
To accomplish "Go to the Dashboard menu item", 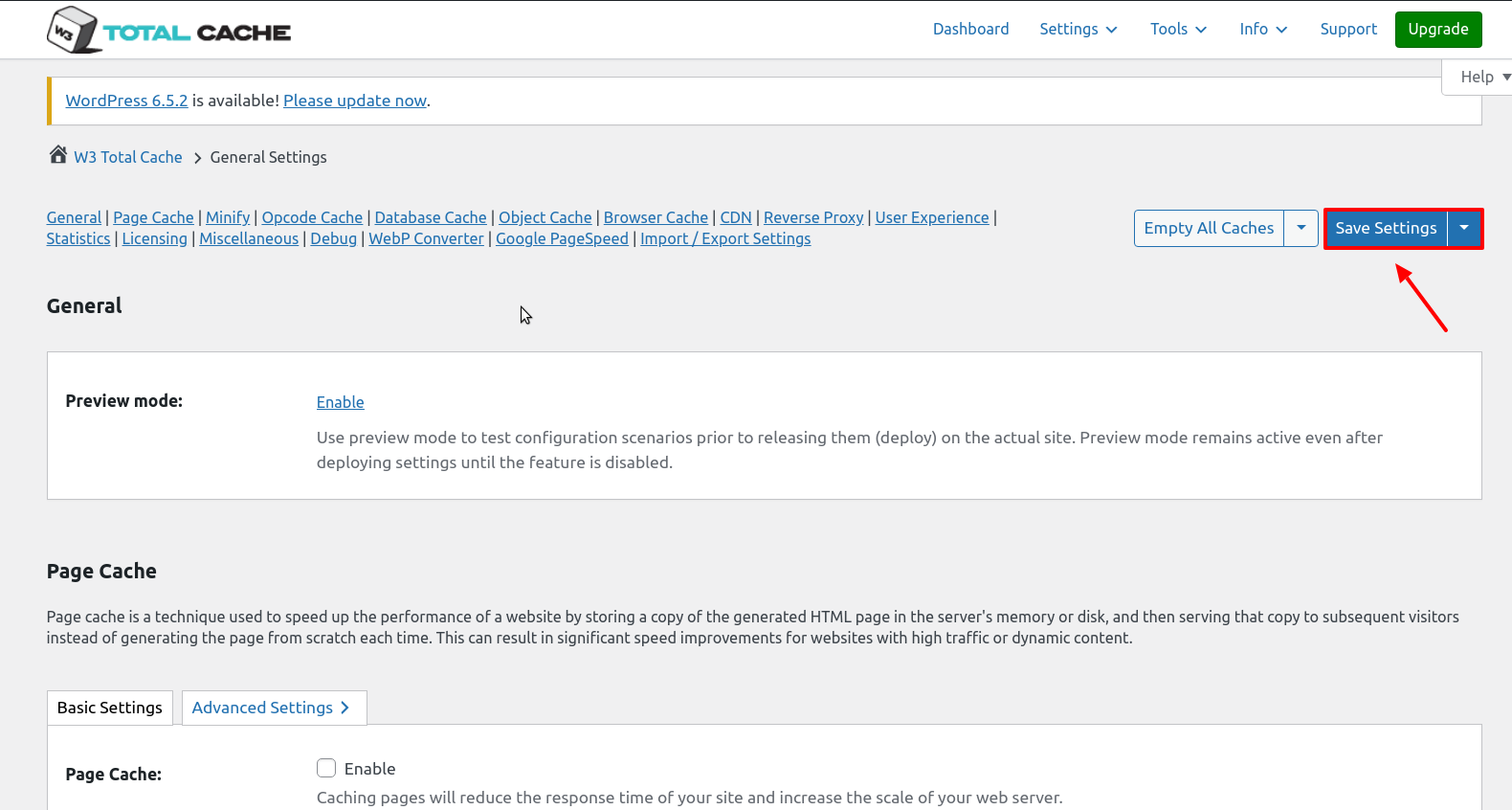I will pyautogui.click(x=970, y=29).
